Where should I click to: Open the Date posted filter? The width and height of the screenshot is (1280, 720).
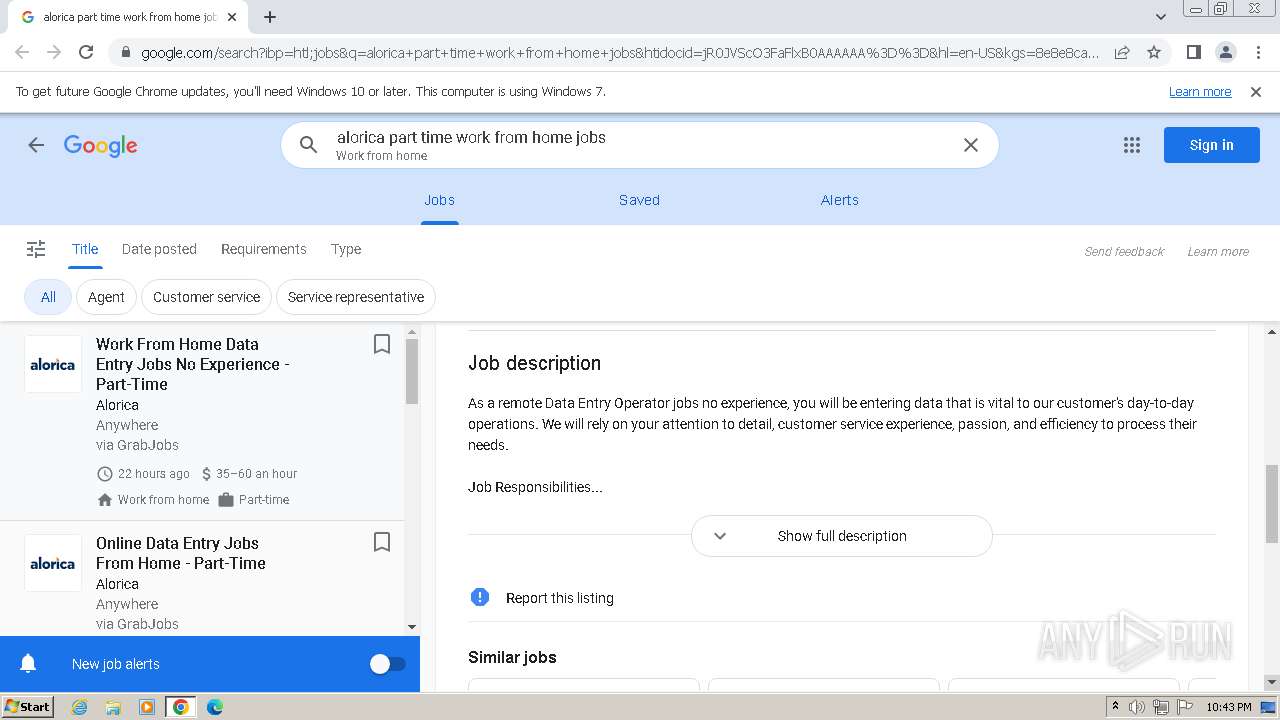click(159, 249)
